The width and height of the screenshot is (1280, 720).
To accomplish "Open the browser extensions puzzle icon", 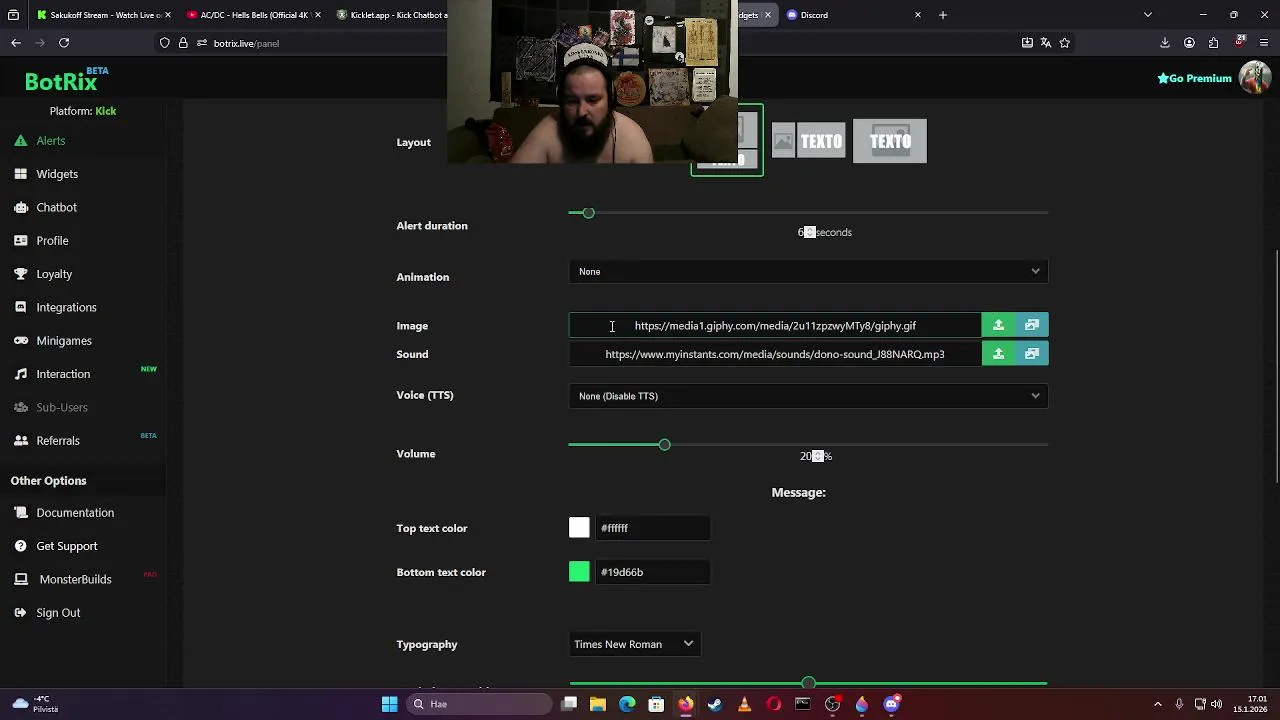I will click(x=1213, y=43).
